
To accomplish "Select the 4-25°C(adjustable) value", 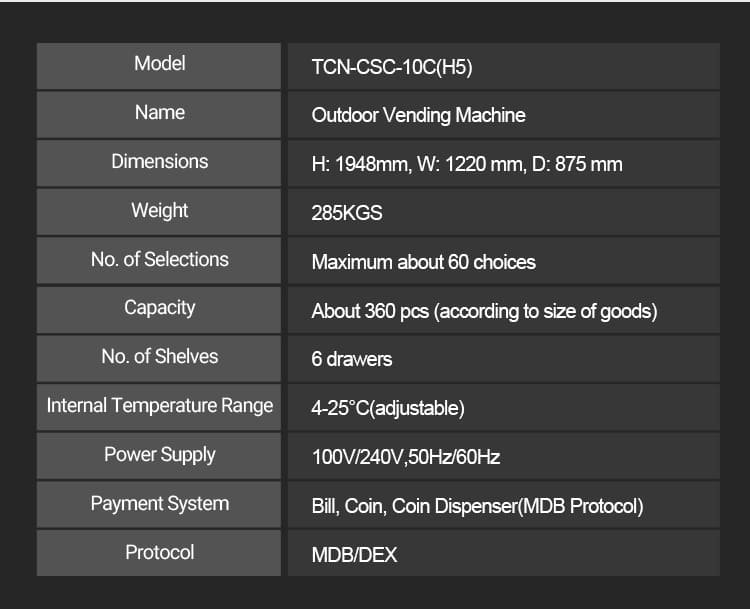I will tap(387, 408).
